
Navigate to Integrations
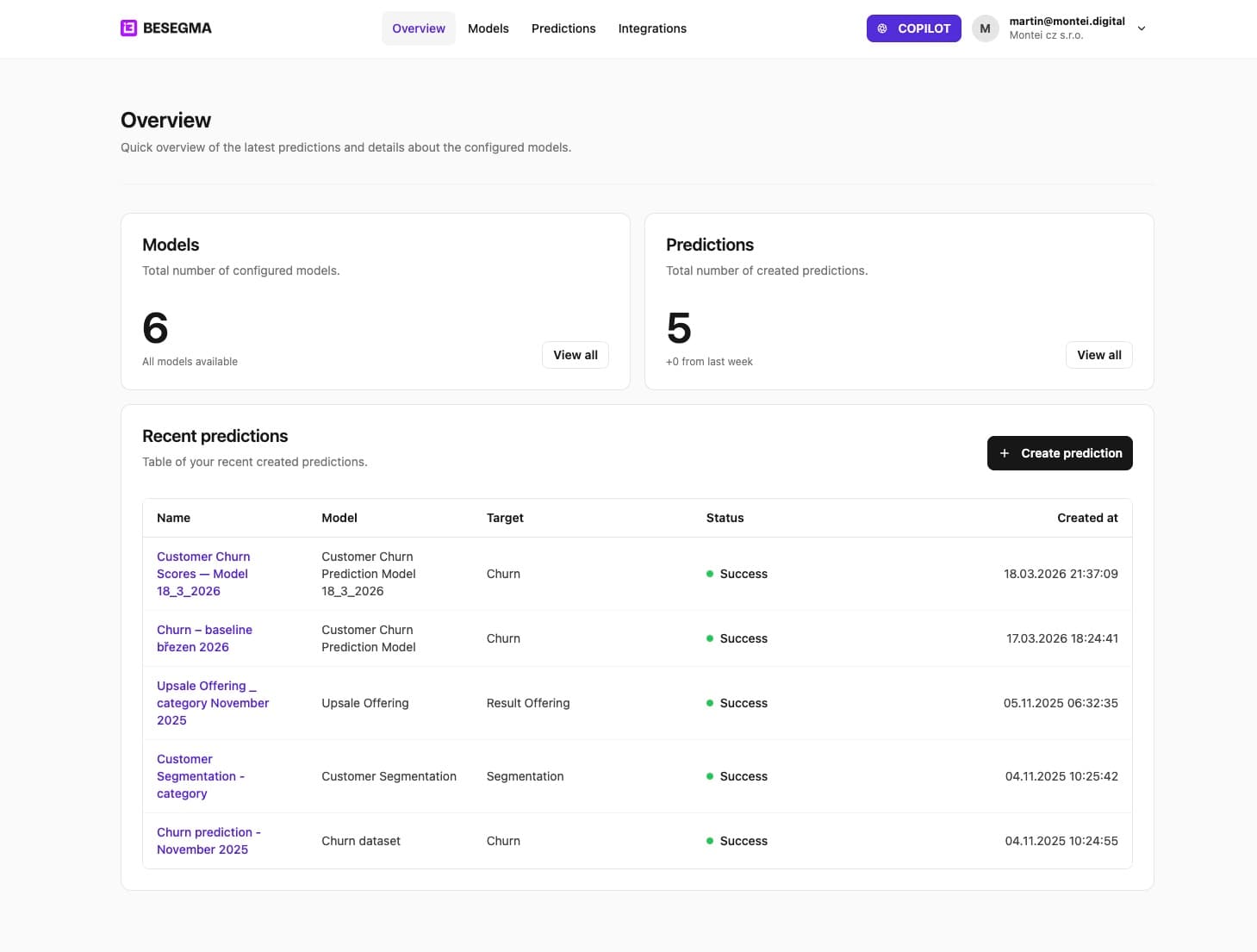pos(652,28)
